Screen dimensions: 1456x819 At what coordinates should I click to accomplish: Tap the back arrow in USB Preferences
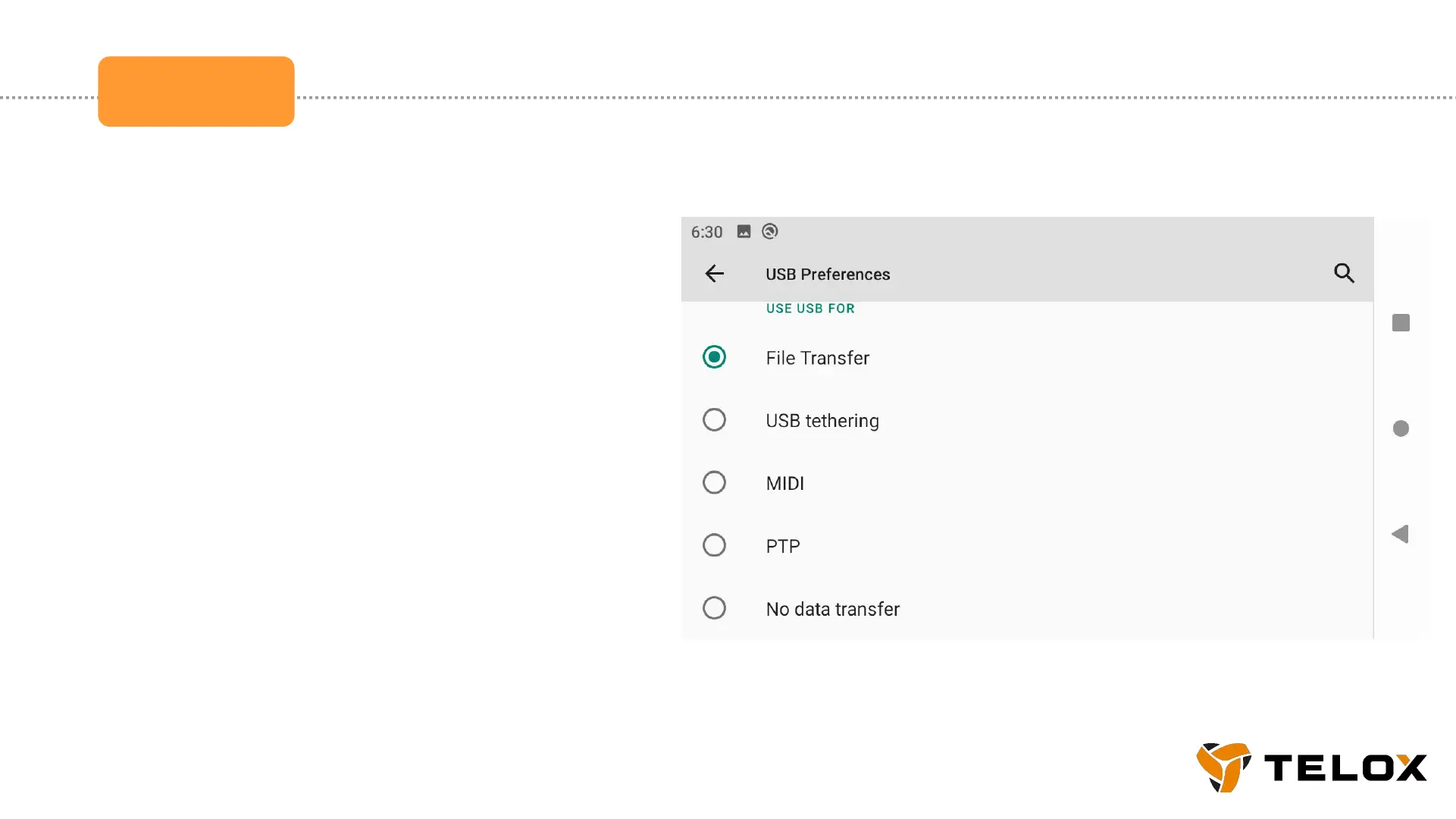[714, 274]
